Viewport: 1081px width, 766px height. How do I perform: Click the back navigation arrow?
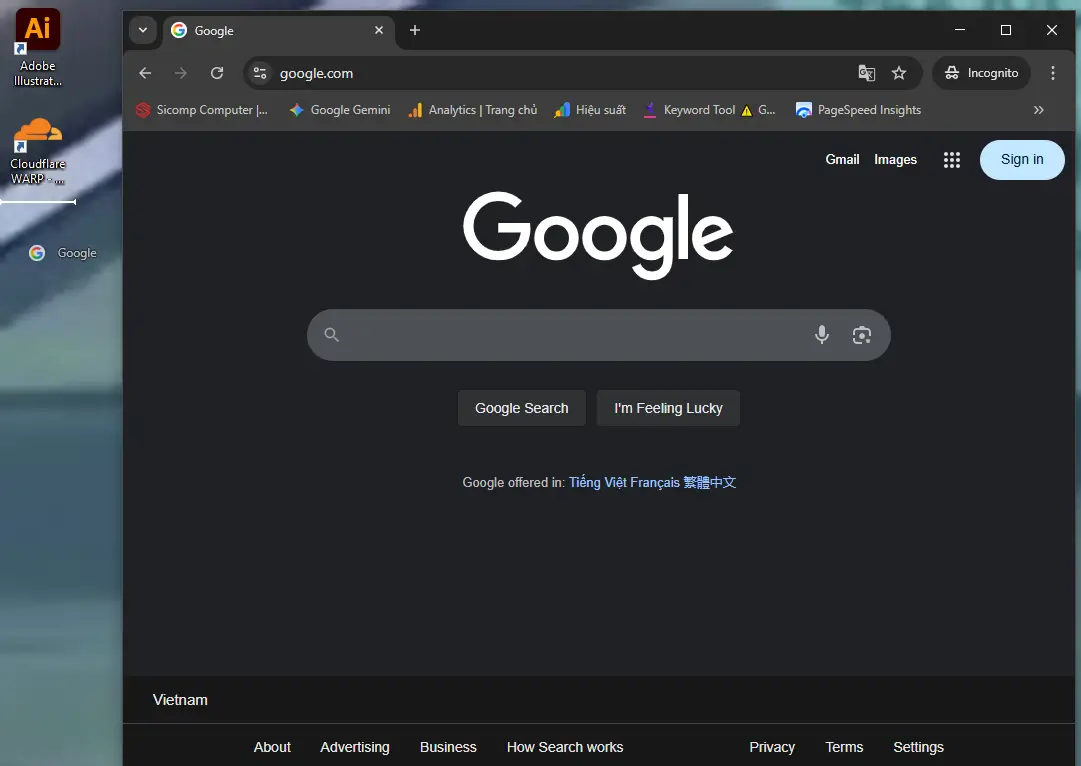point(145,73)
